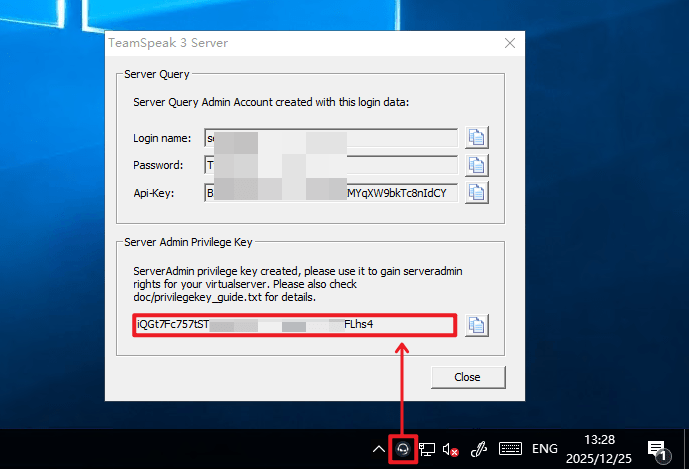The image size is (689, 469).
Task: Copy the Password to clipboard
Action: point(476,166)
